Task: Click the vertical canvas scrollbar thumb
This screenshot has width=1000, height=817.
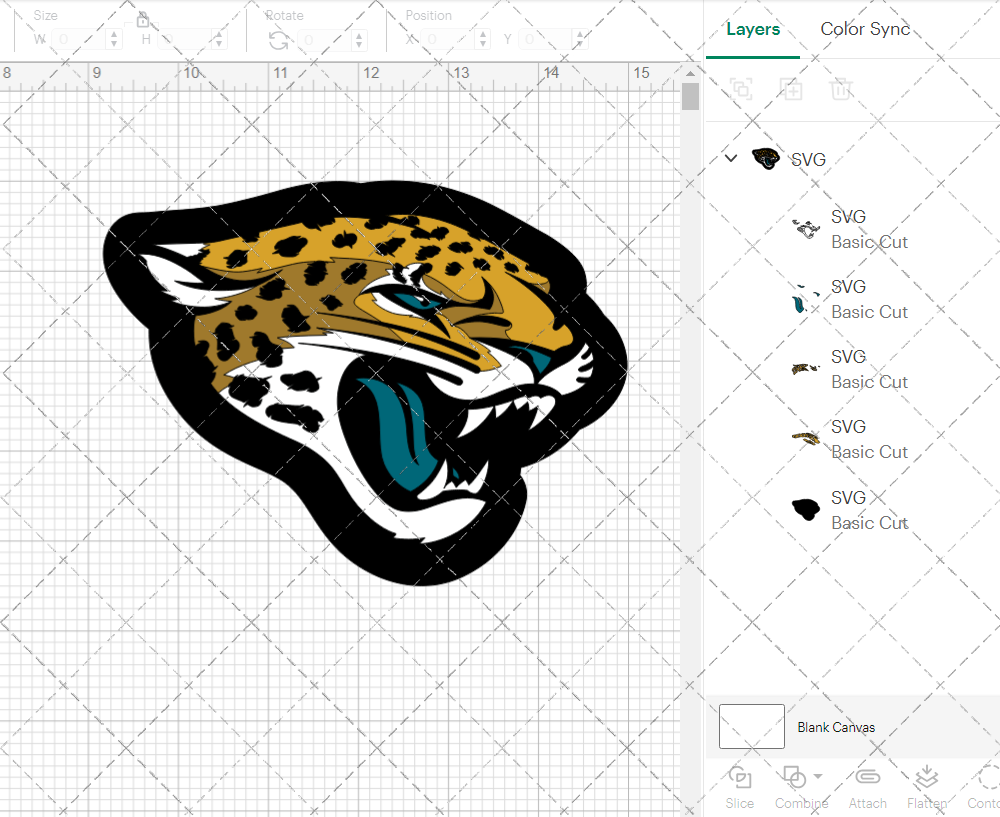Action: click(x=690, y=97)
